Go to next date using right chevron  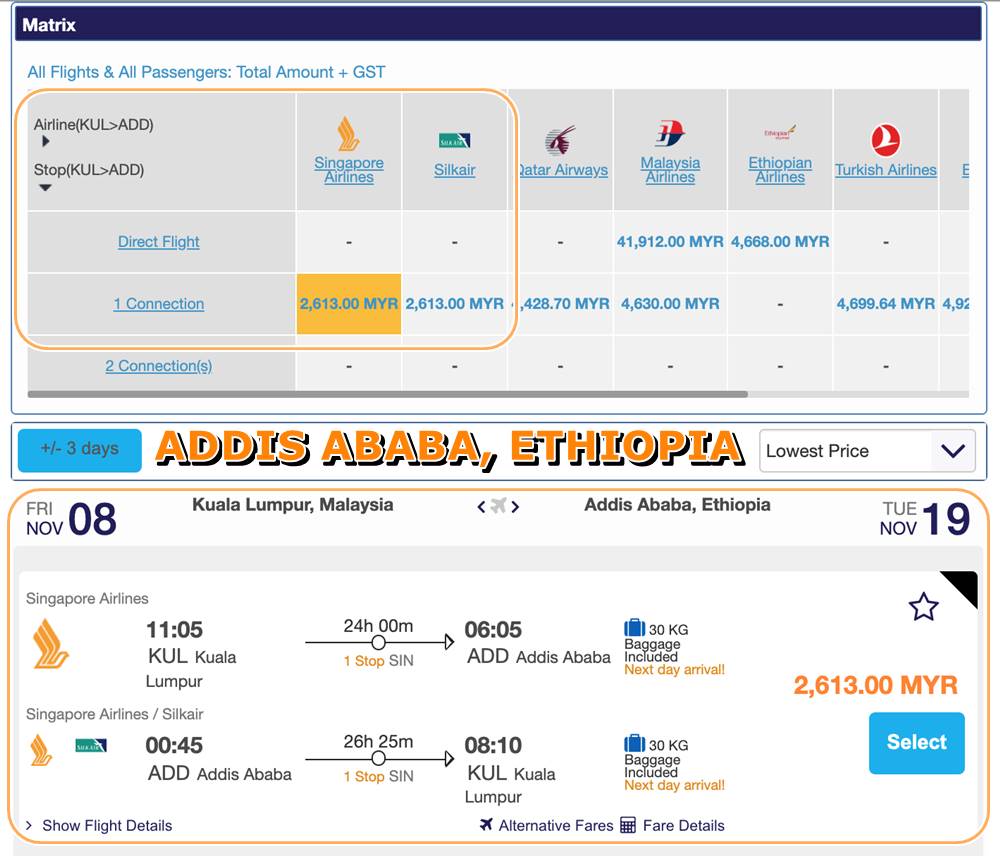point(515,507)
